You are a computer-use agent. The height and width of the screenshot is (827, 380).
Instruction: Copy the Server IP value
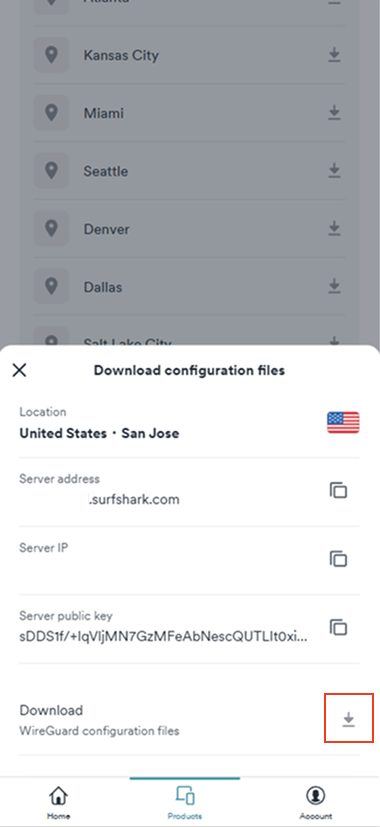(338, 559)
